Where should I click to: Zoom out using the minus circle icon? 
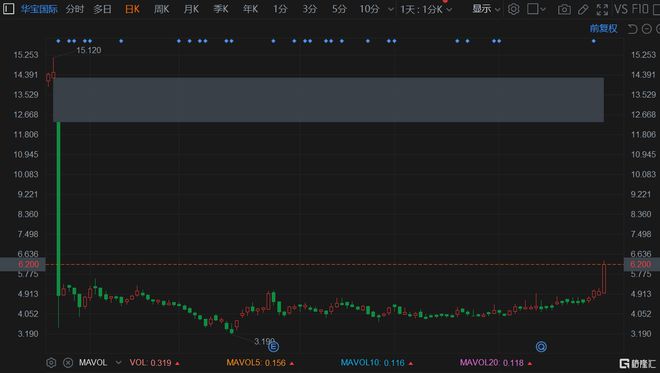click(647, 29)
